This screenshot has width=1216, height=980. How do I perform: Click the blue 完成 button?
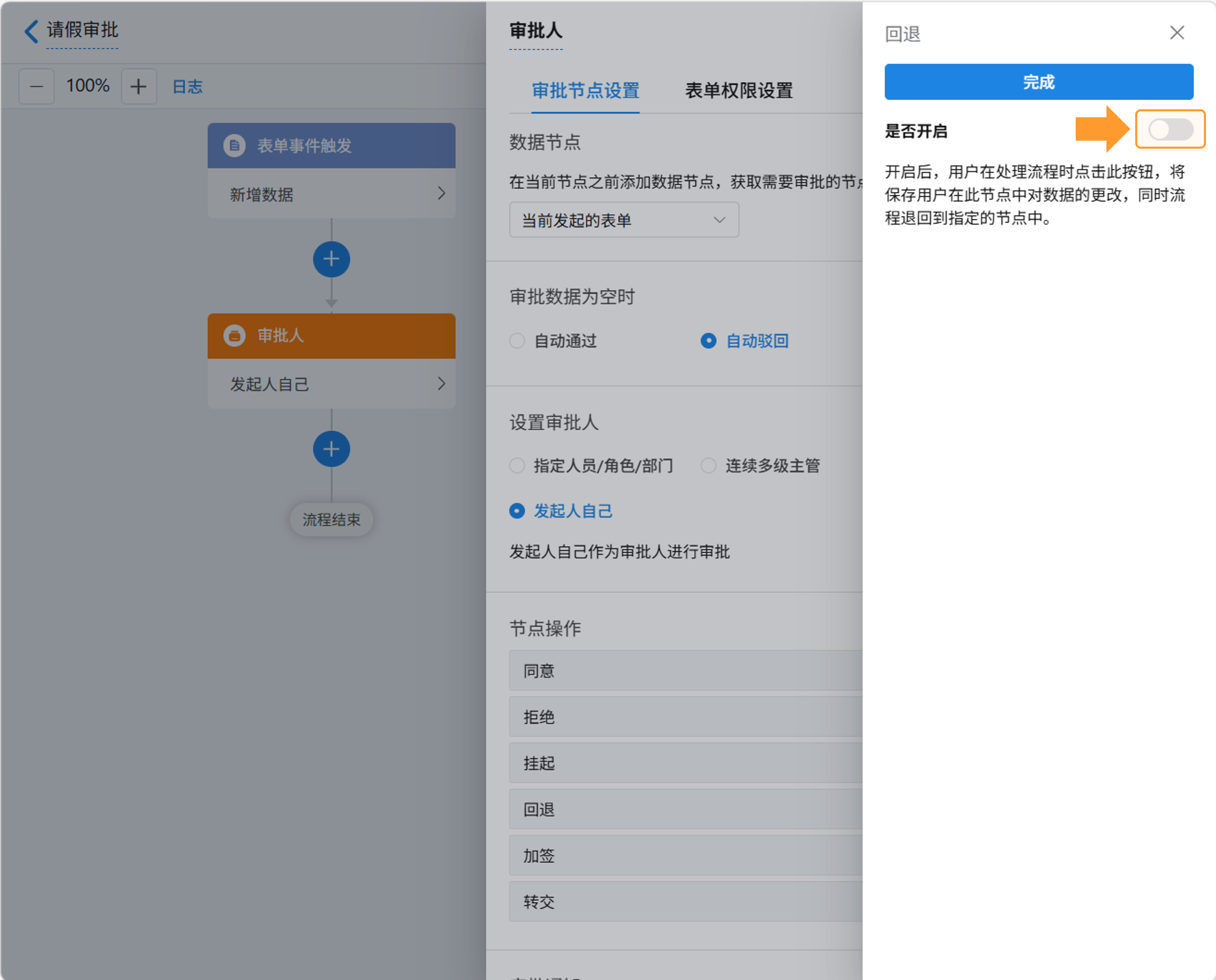(1039, 82)
